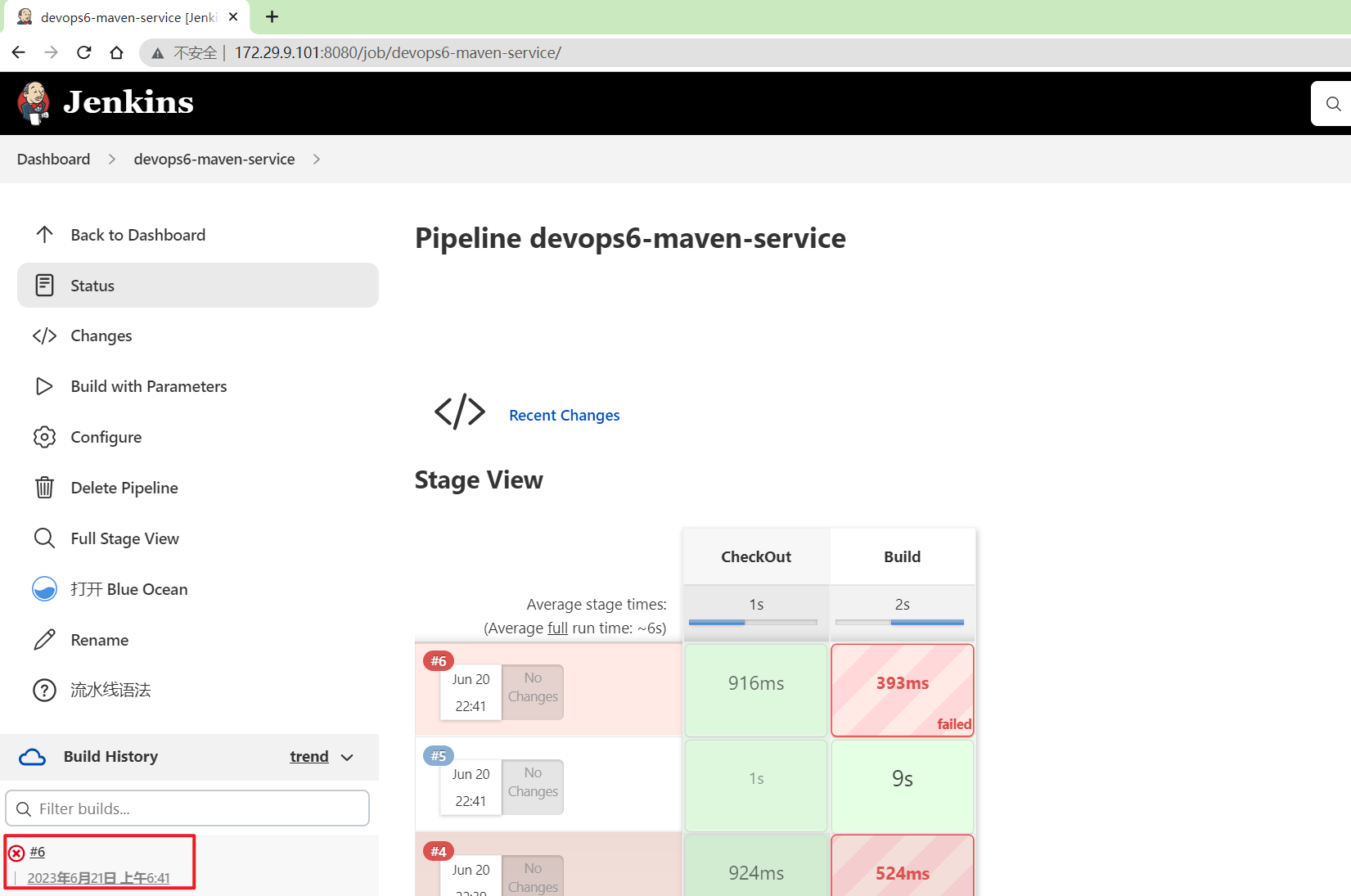Click the Blue Ocean icon
This screenshot has width=1351, height=896.
pos(44,589)
